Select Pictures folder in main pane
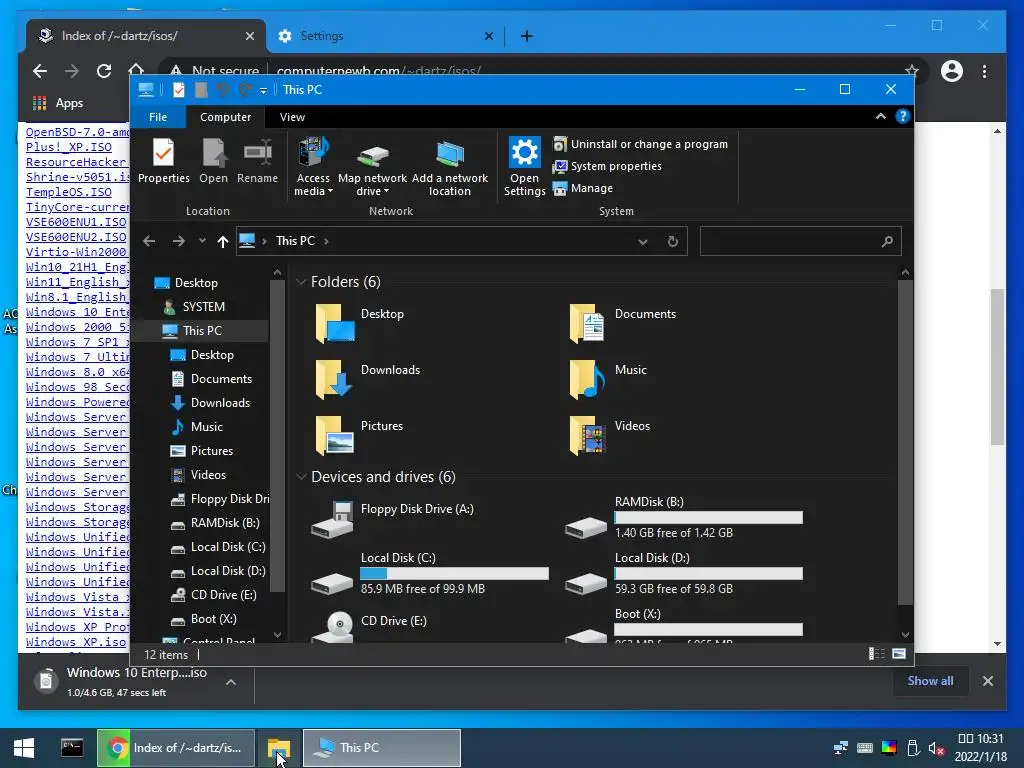Viewport: 1024px width, 768px height. click(x=359, y=435)
